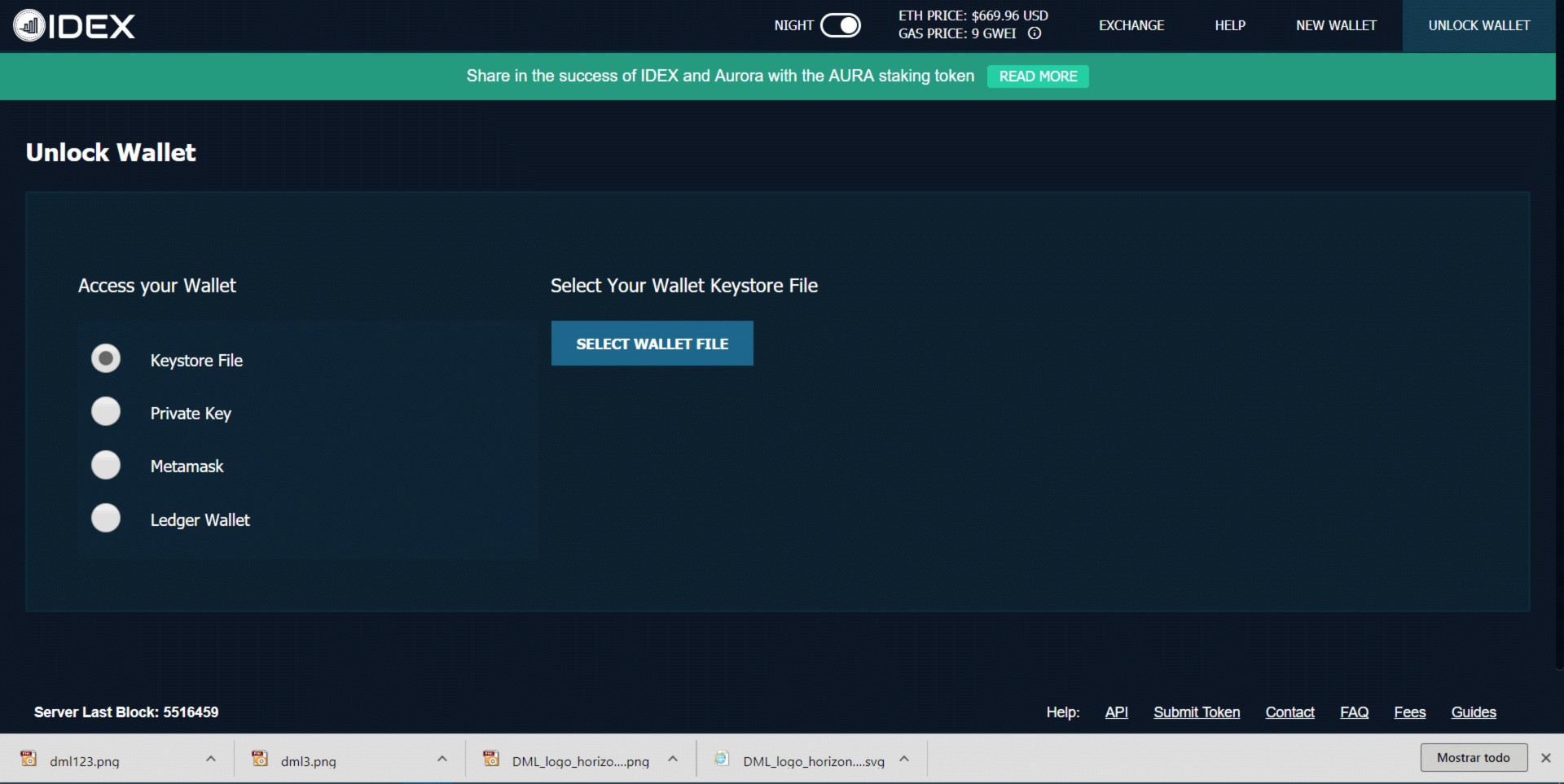
Task: Expand options for DML_logo_horizo....png download
Action: pos(673,759)
